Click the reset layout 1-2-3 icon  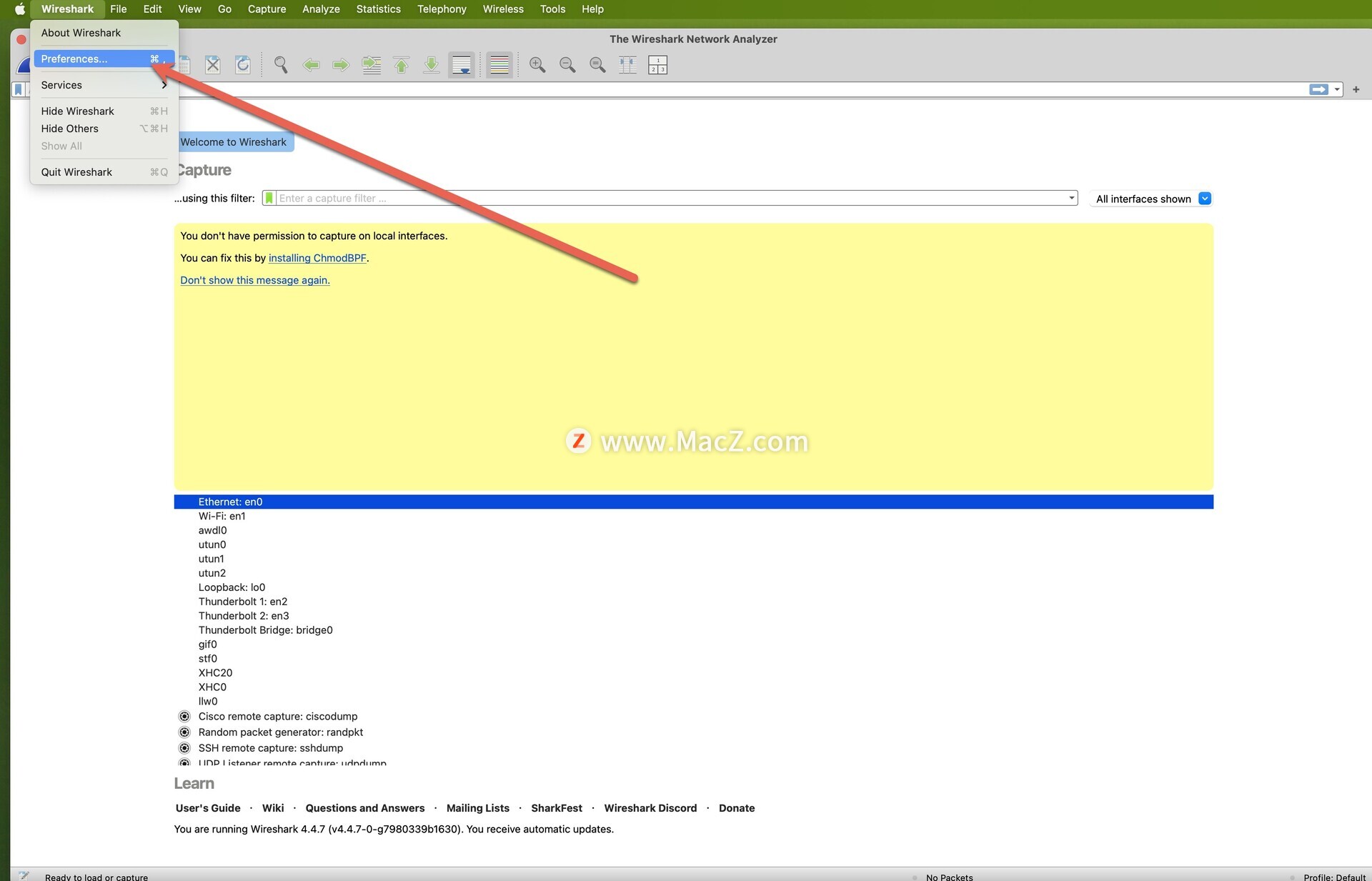(x=657, y=65)
